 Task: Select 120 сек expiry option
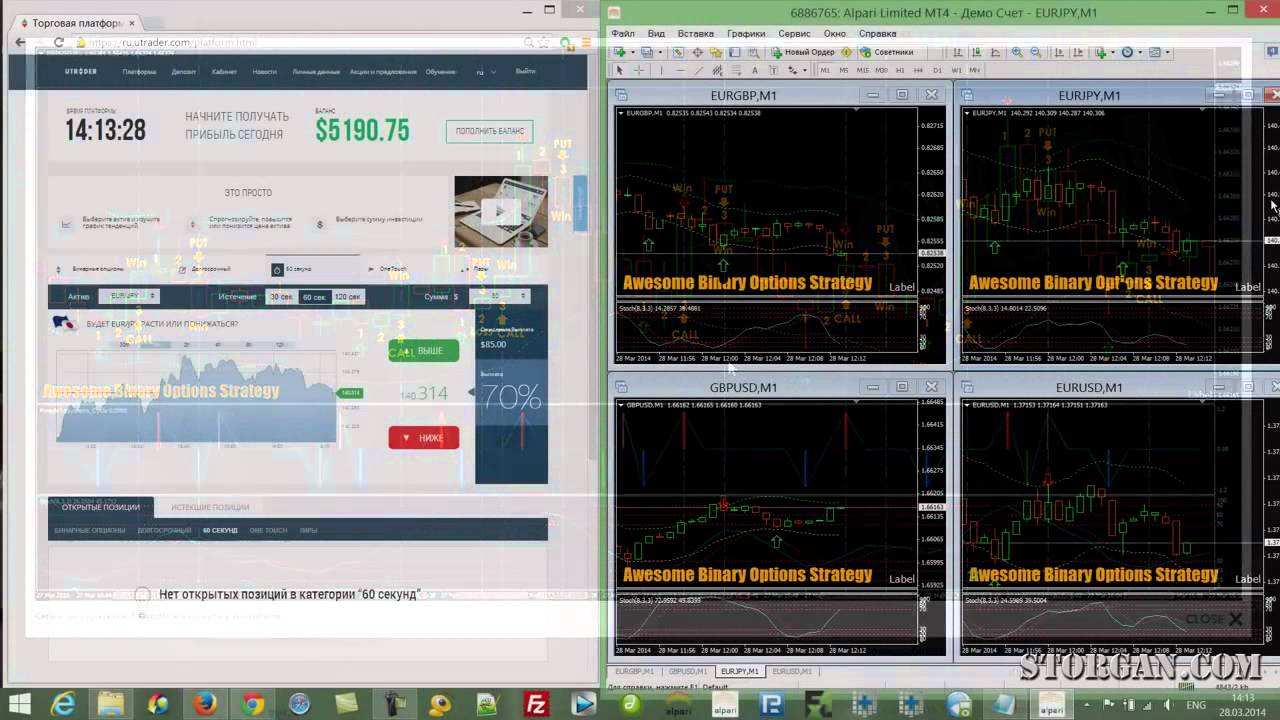click(348, 297)
